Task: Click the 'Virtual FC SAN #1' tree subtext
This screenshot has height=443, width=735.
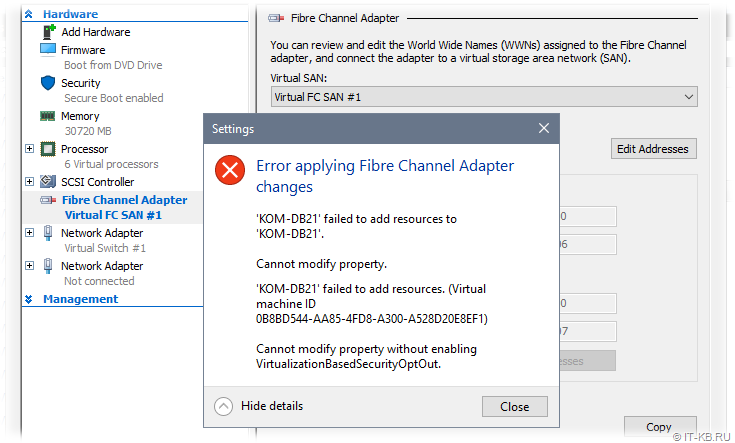Action: (x=113, y=215)
